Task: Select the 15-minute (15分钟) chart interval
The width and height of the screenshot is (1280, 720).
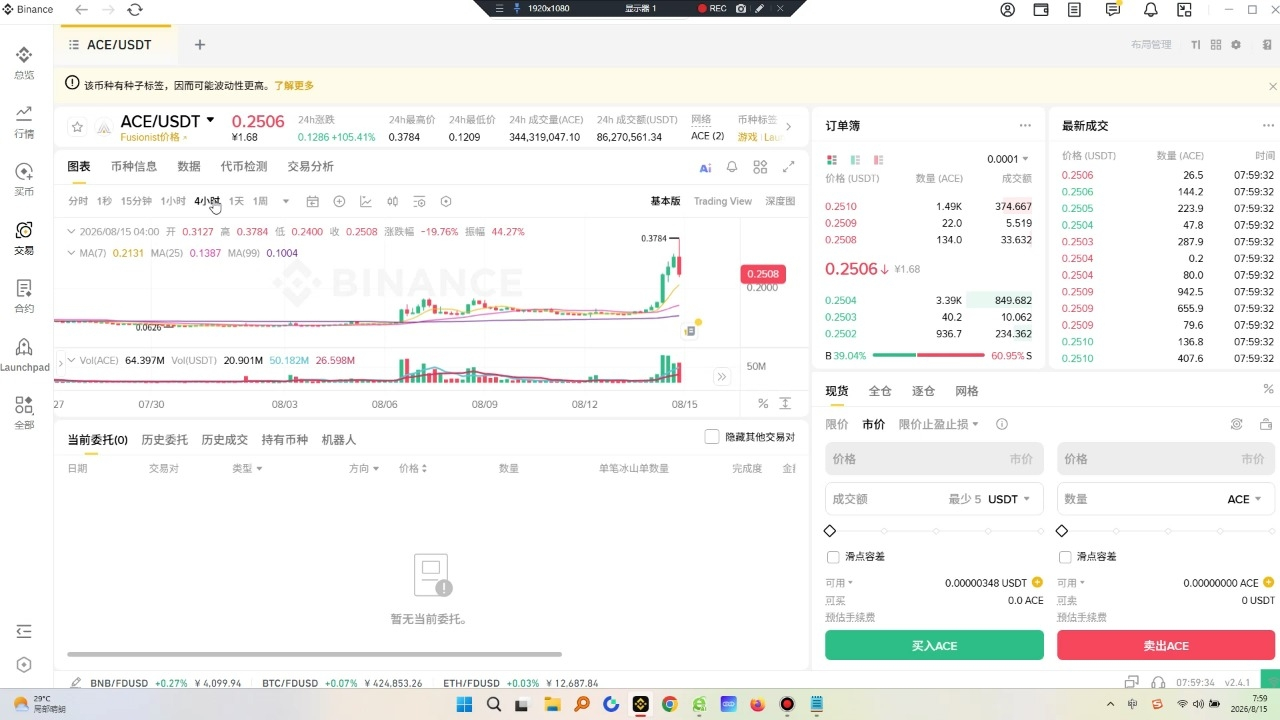Action: (x=136, y=201)
